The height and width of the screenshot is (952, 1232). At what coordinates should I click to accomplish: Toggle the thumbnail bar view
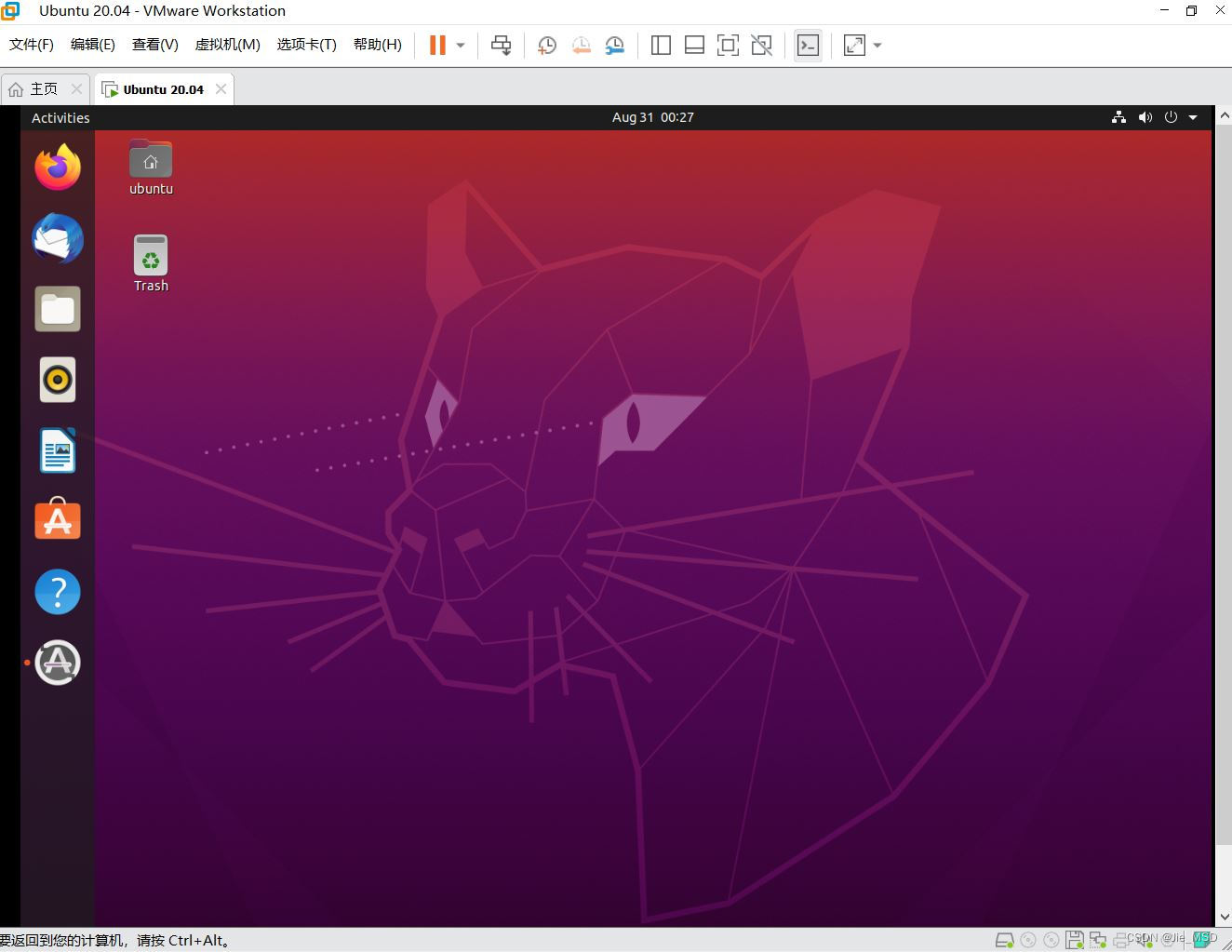(694, 45)
